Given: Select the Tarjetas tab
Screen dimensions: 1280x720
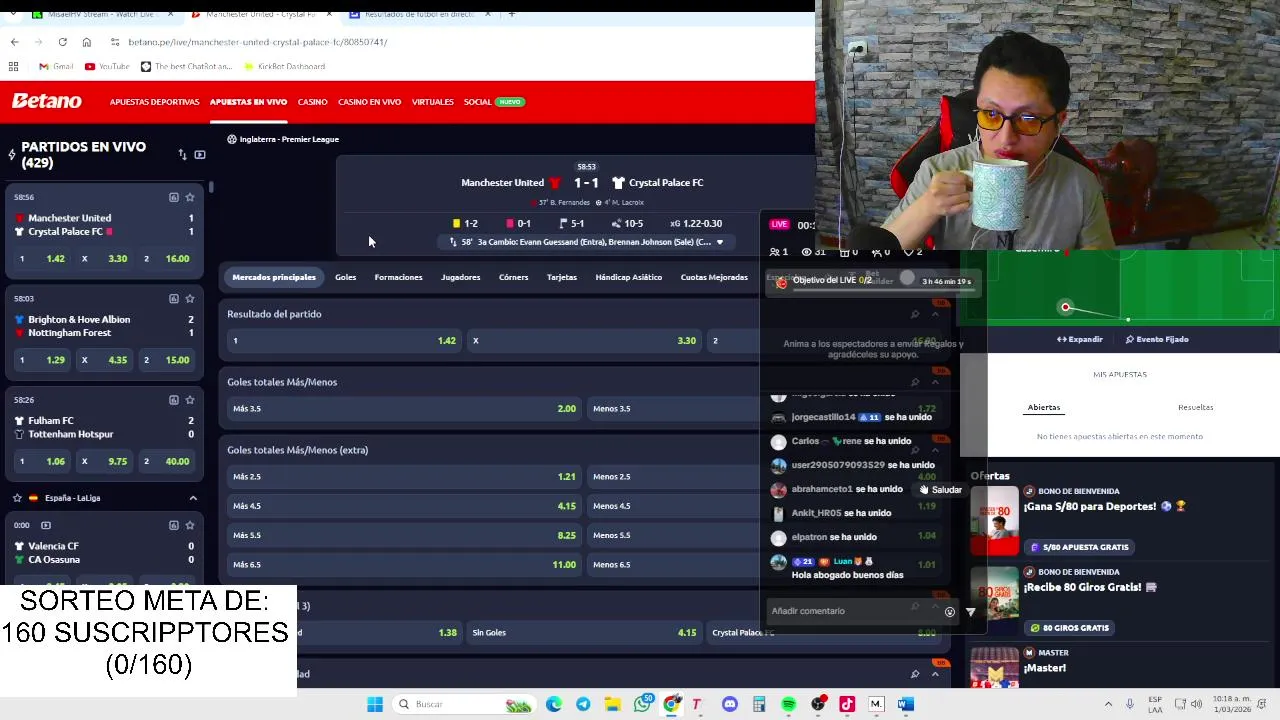Looking at the screenshot, I should [x=561, y=277].
